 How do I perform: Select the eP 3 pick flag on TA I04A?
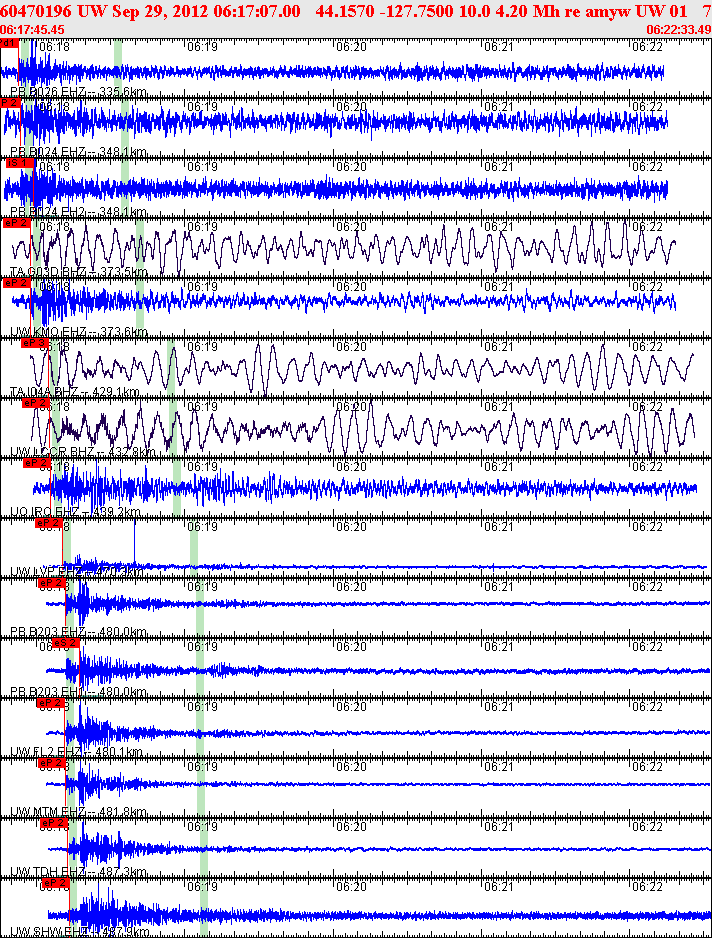[34, 343]
